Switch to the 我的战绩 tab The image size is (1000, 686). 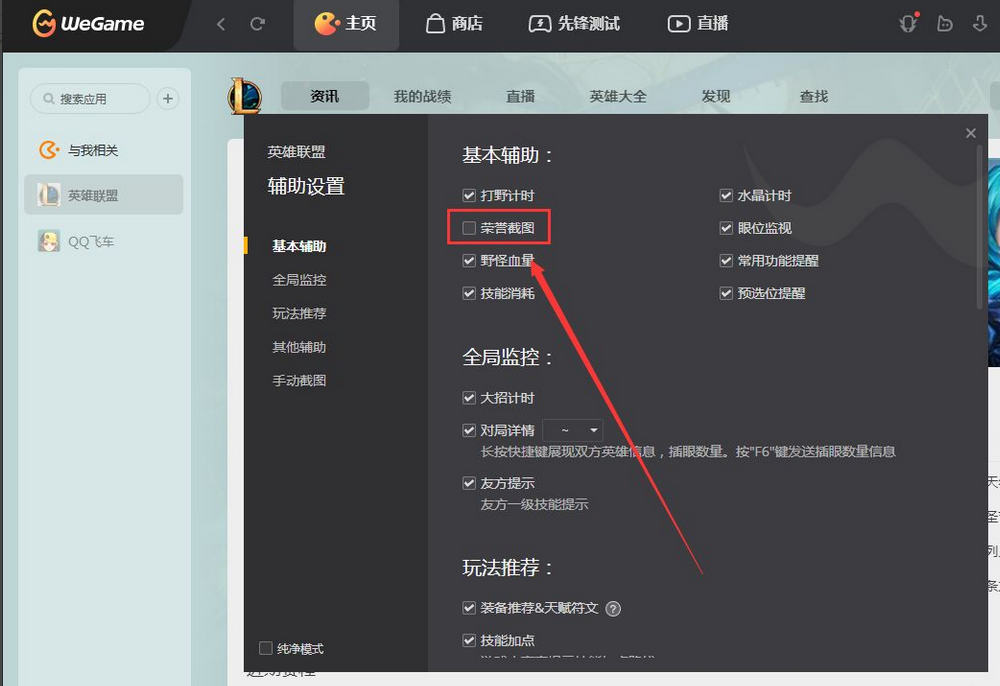click(422, 96)
